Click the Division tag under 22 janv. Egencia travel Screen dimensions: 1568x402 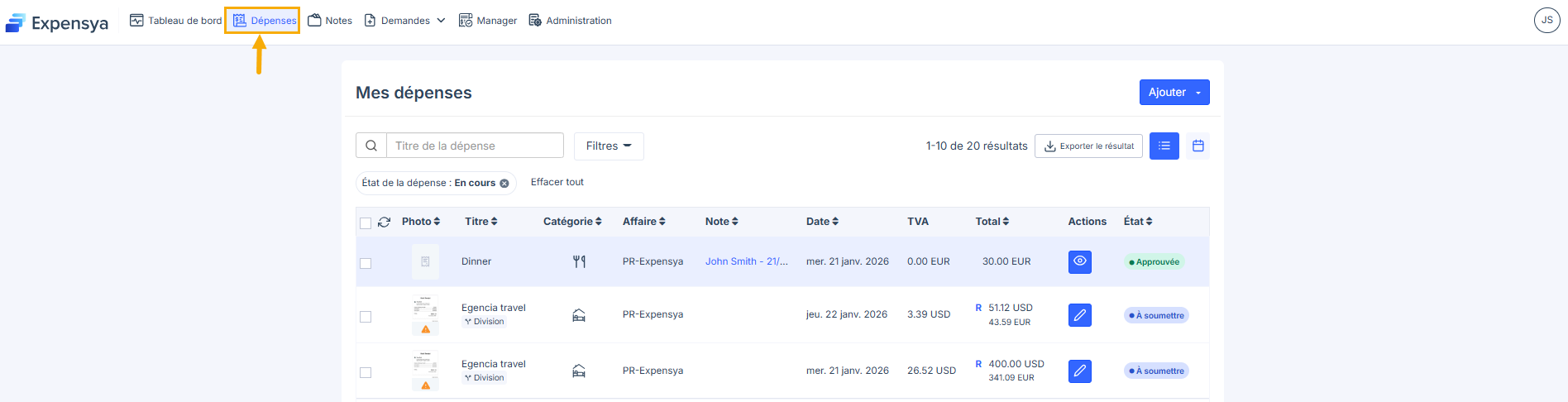[x=484, y=322]
